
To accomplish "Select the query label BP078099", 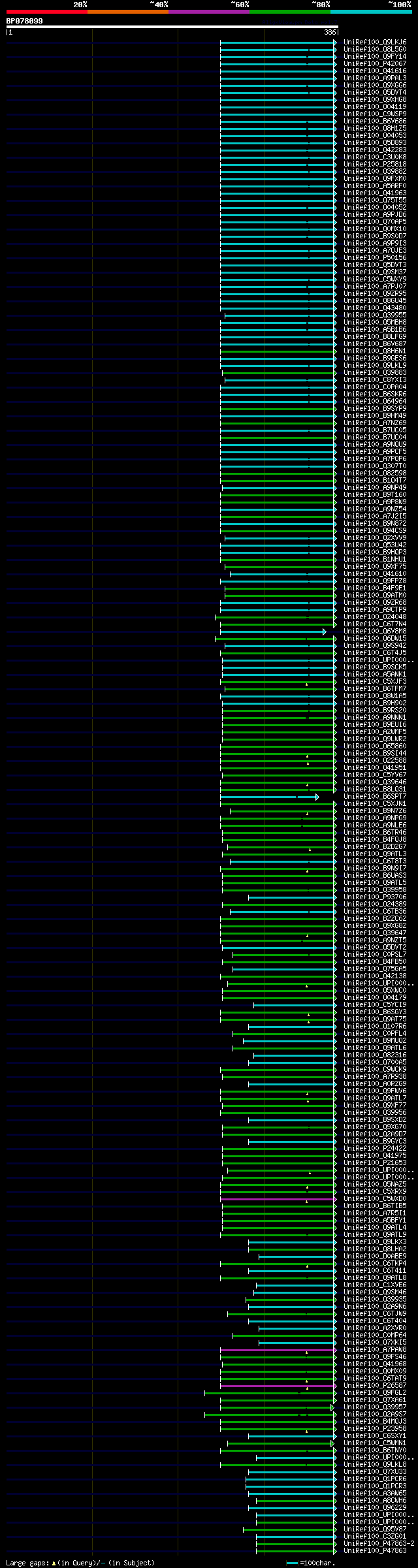I will click(x=25, y=21).
